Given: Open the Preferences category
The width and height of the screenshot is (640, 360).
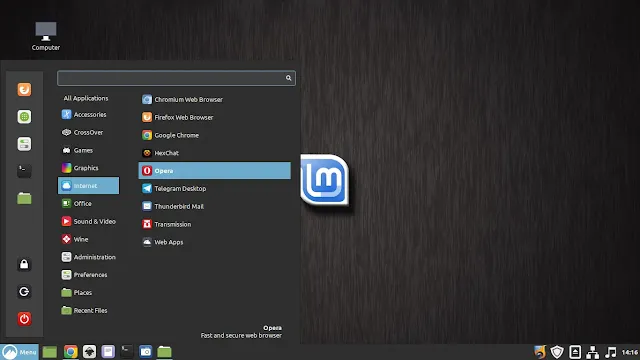Looking at the screenshot, I should [88, 275].
